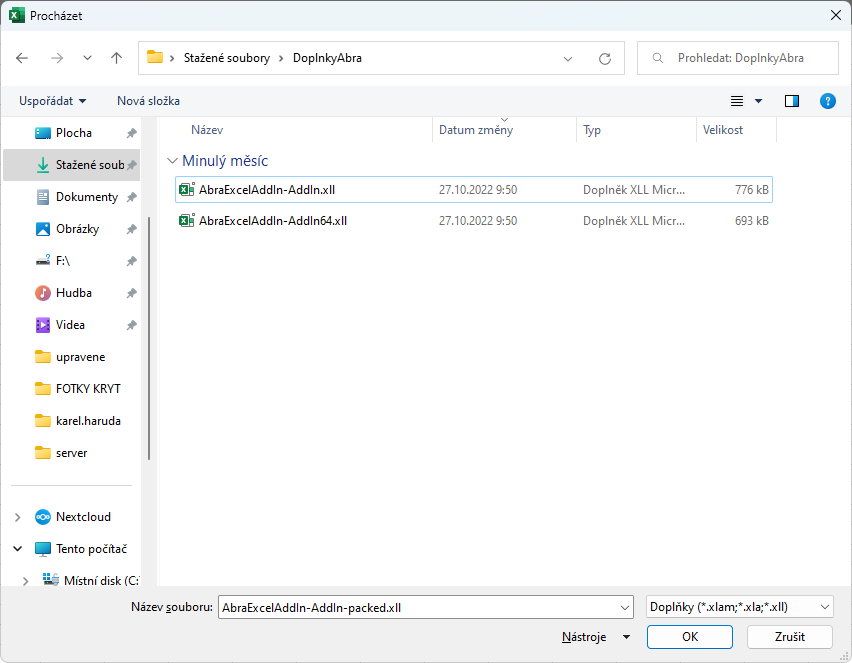The height and width of the screenshot is (663, 852).
Task: Click the folder icon in address bar
Action: [155, 57]
